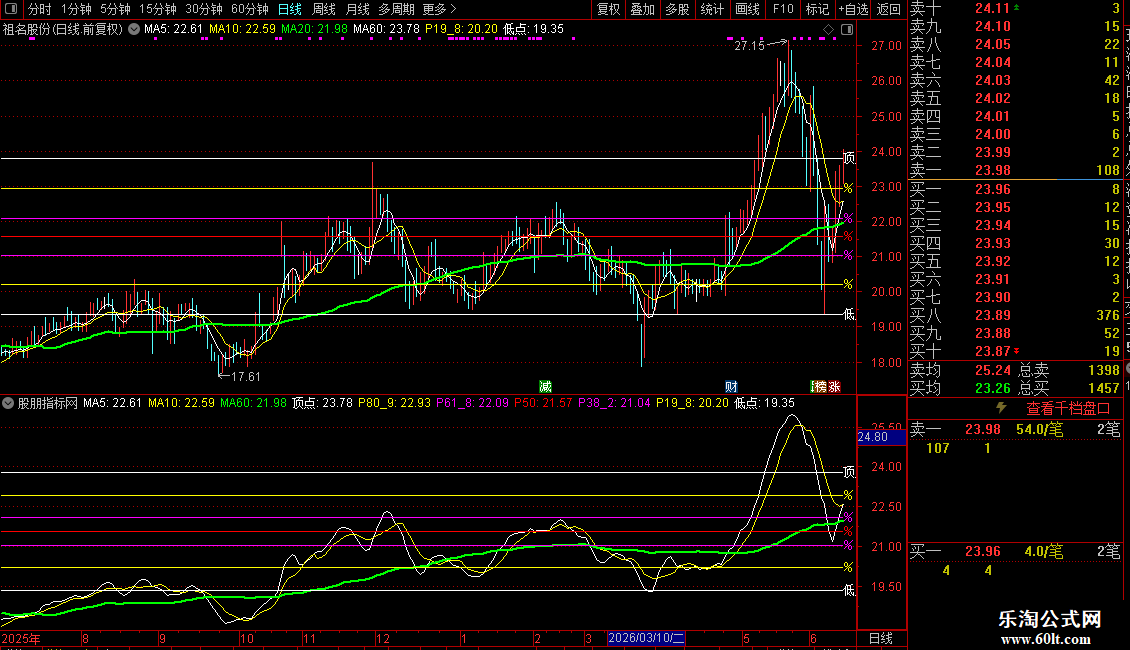Click the 股朋指标网 indicator name
Image resolution: width=1130 pixels, height=650 pixels.
48,403
